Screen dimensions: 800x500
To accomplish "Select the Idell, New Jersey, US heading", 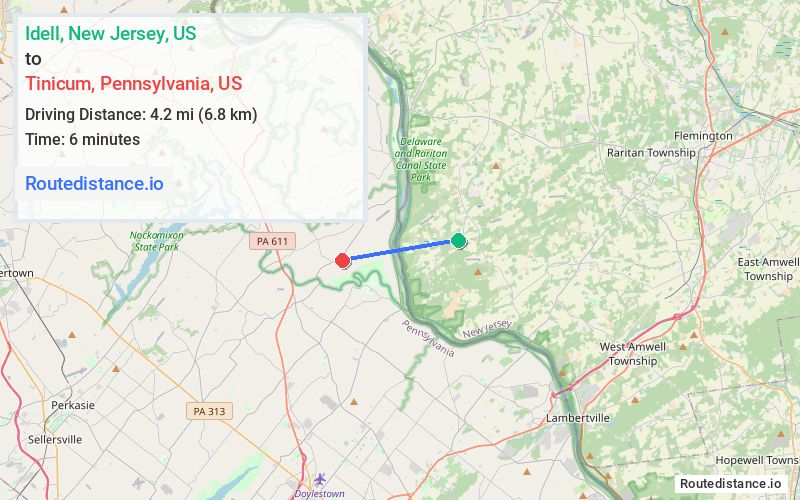I will tap(111, 33).
